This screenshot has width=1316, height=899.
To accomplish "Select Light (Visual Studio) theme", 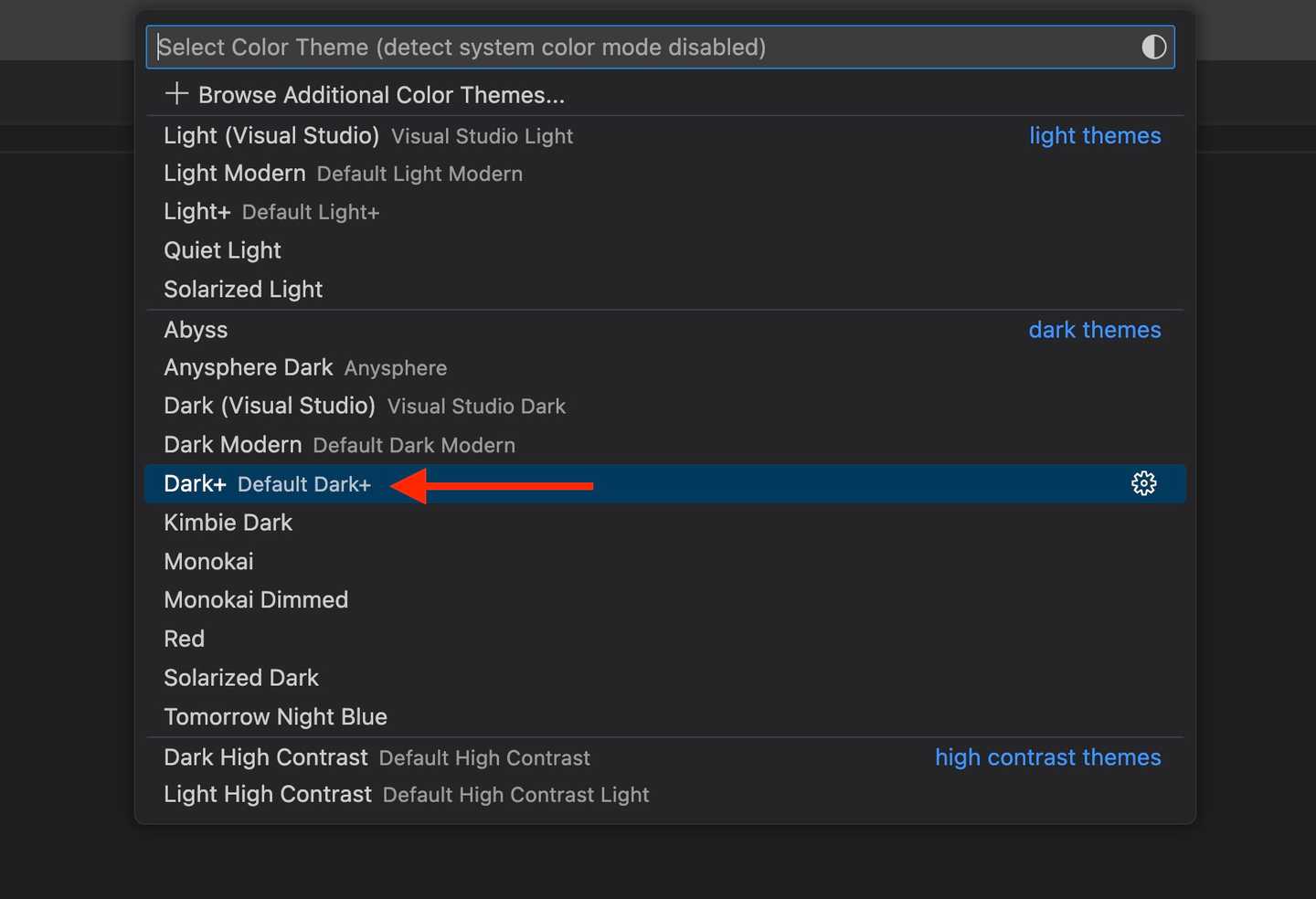I will (271, 136).
